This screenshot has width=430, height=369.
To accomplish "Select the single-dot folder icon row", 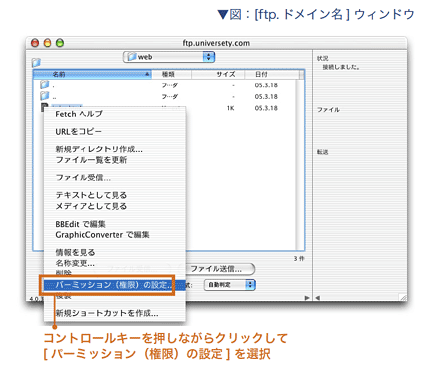I will (44, 85).
